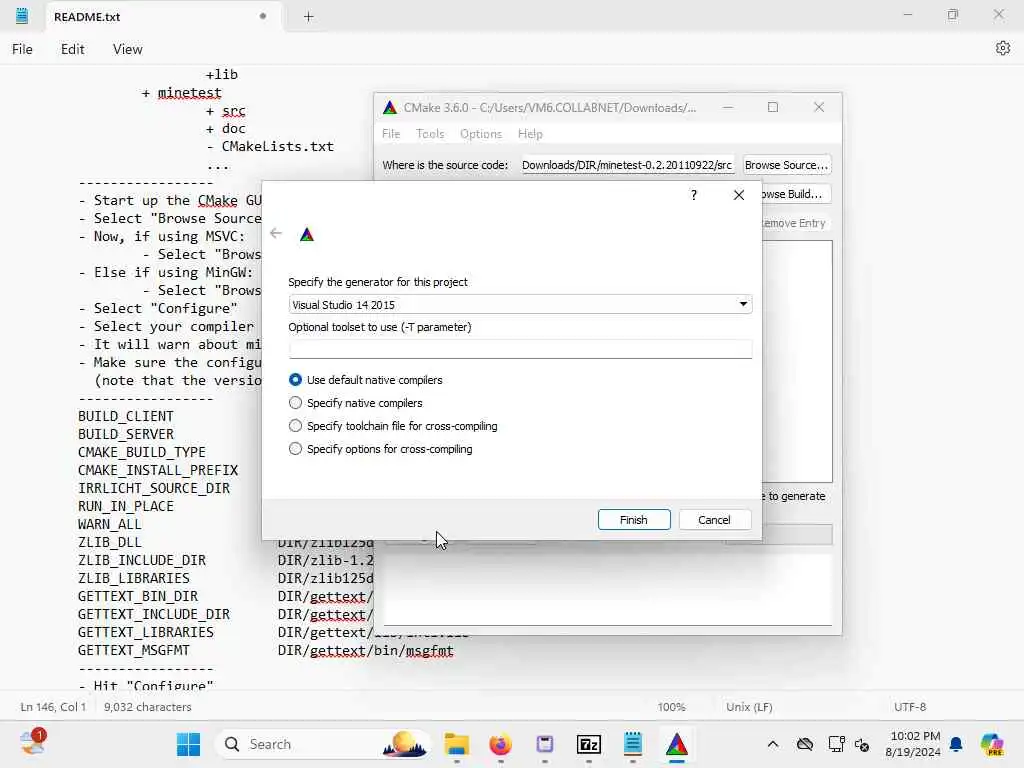
Task: Click the cloud sync tray icon
Action: click(x=805, y=744)
